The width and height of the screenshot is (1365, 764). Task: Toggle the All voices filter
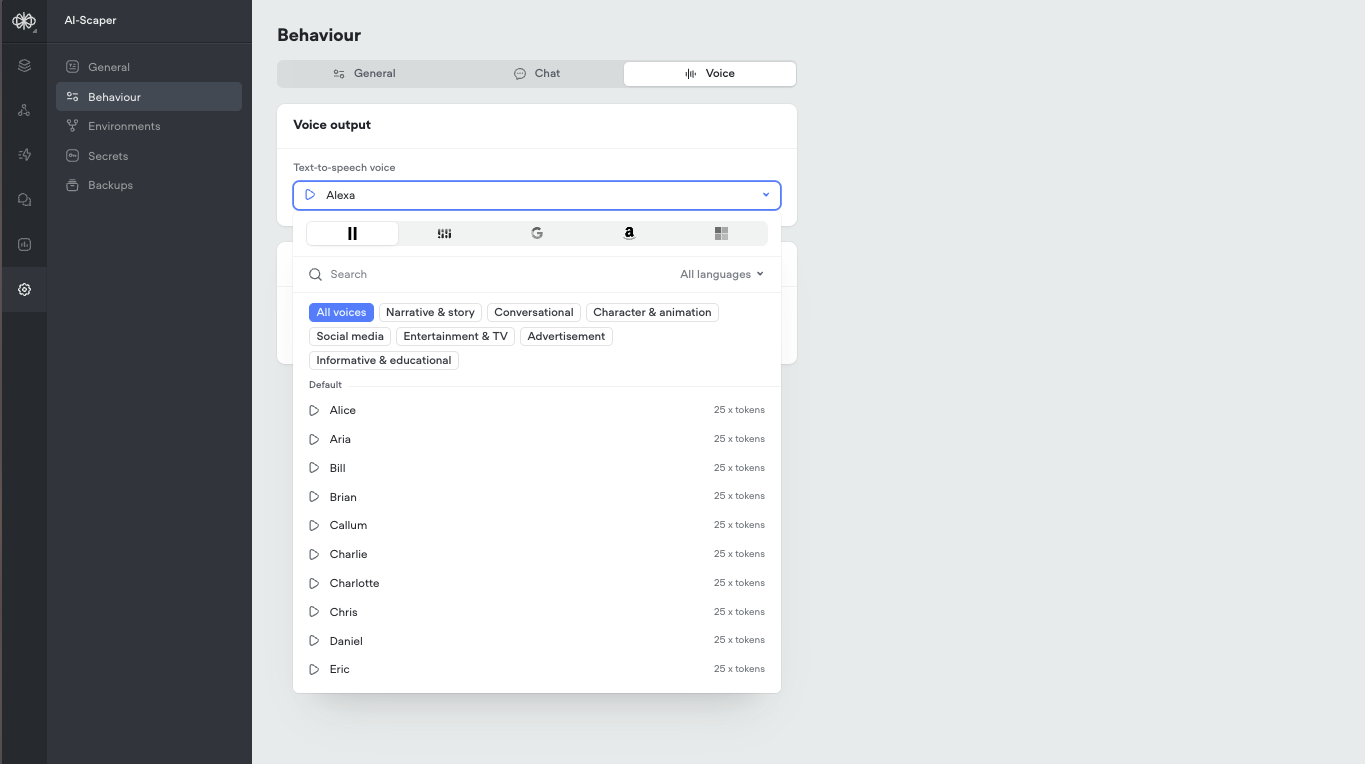[x=341, y=311]
